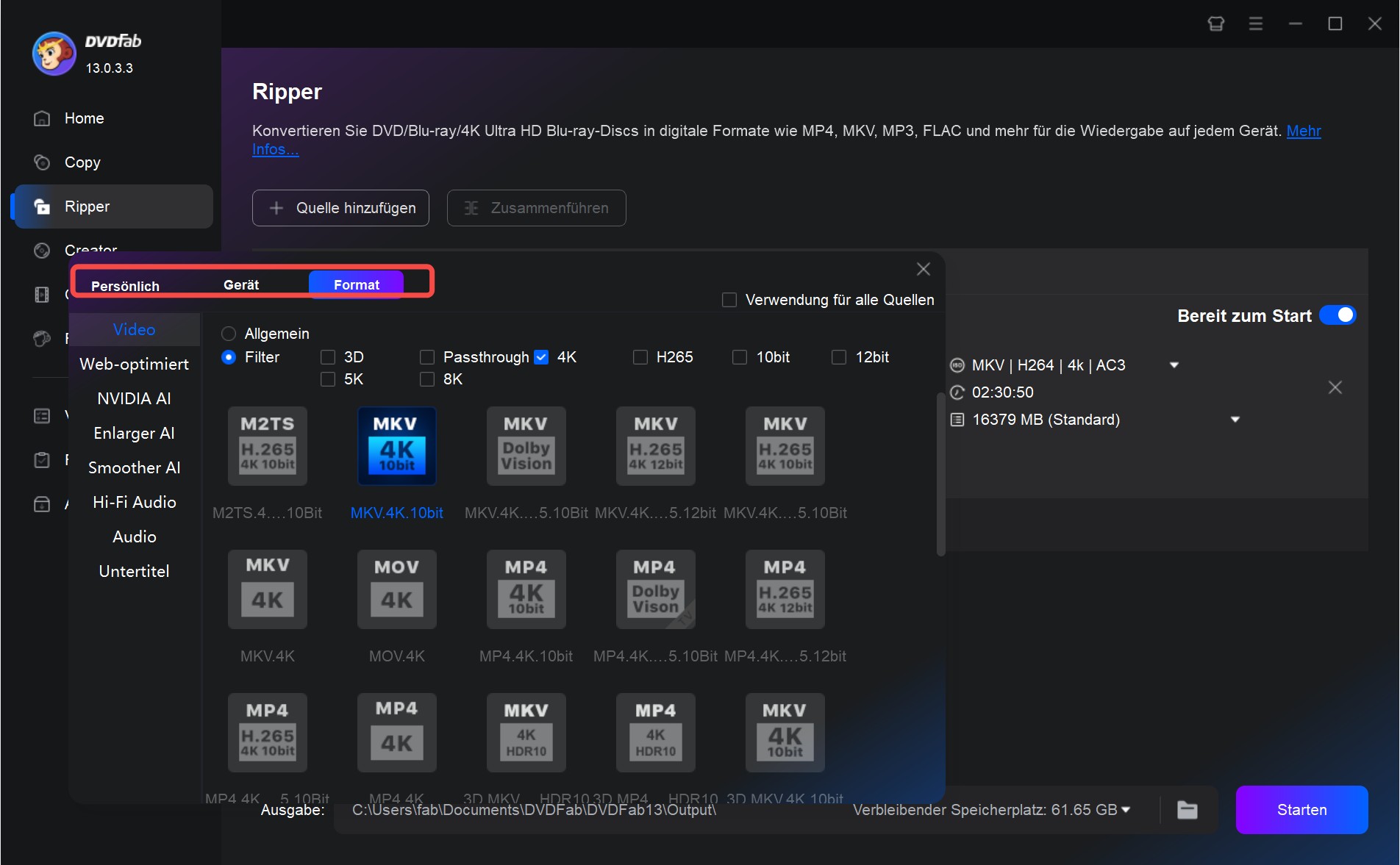Choose the 3D MKV 4K 10bit icon
Image resolution: width=1400 pixels, height=865 pixels.
coord(785,733)
